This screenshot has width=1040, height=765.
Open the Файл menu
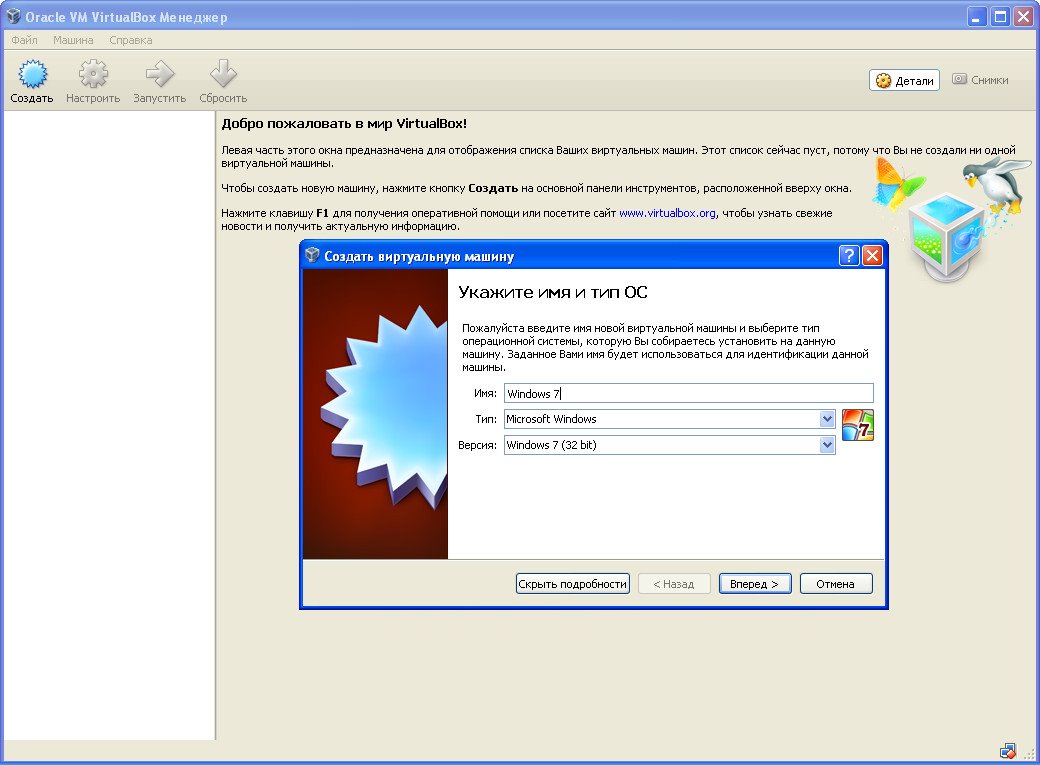pos(25,40)
